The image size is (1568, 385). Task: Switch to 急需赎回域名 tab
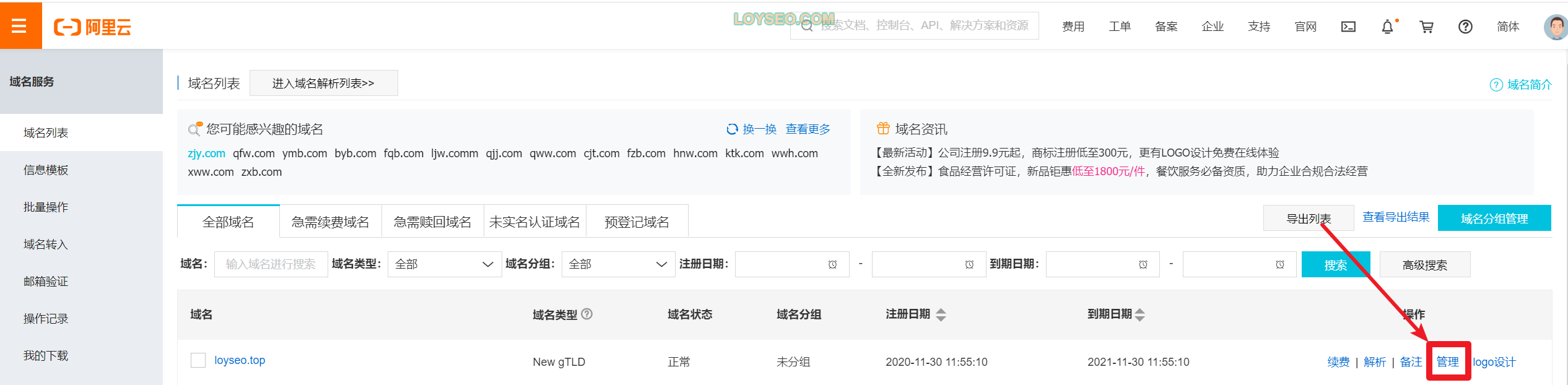tap(433, 222)
